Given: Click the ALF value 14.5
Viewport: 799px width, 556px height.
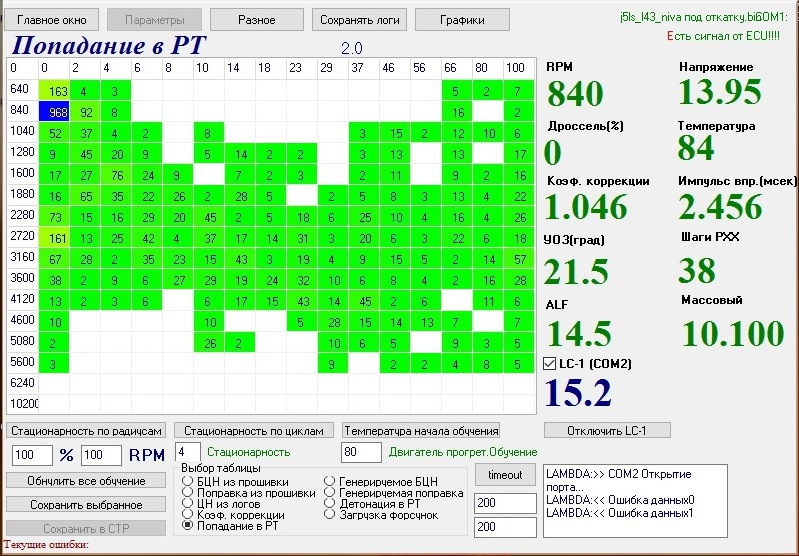Looking at the screenshot, I should pyautogui.click(x=579, y=333).
